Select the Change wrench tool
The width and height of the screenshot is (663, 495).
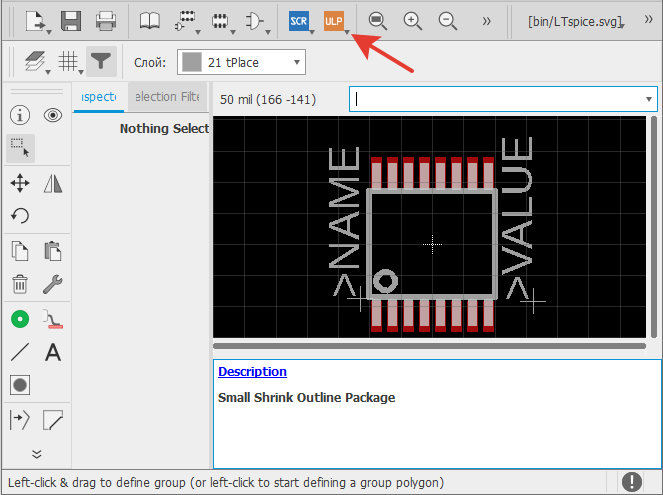[x=53, y=284]
